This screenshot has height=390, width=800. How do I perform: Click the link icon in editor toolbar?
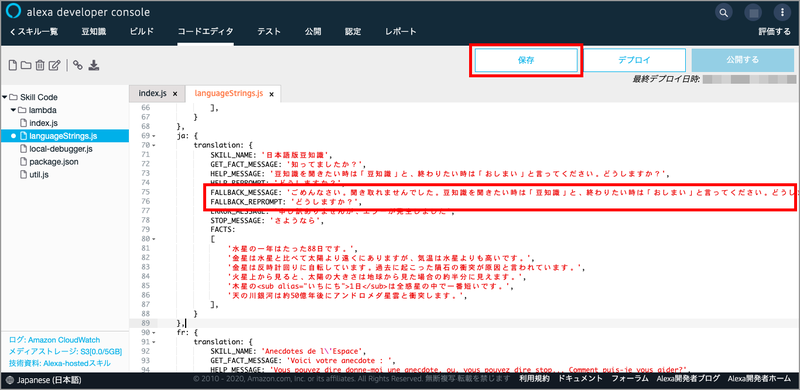pyautogui.click(x=78, y=65)
